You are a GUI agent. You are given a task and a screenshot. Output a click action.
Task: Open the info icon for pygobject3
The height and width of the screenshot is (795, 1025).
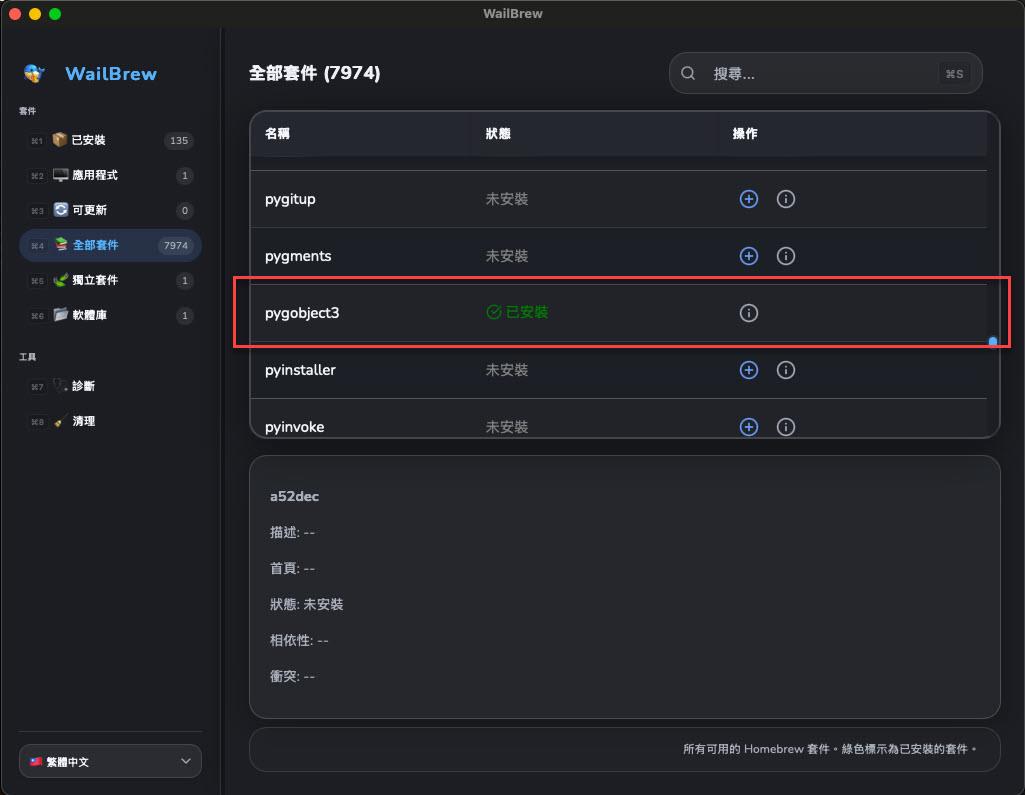(748, 313)
